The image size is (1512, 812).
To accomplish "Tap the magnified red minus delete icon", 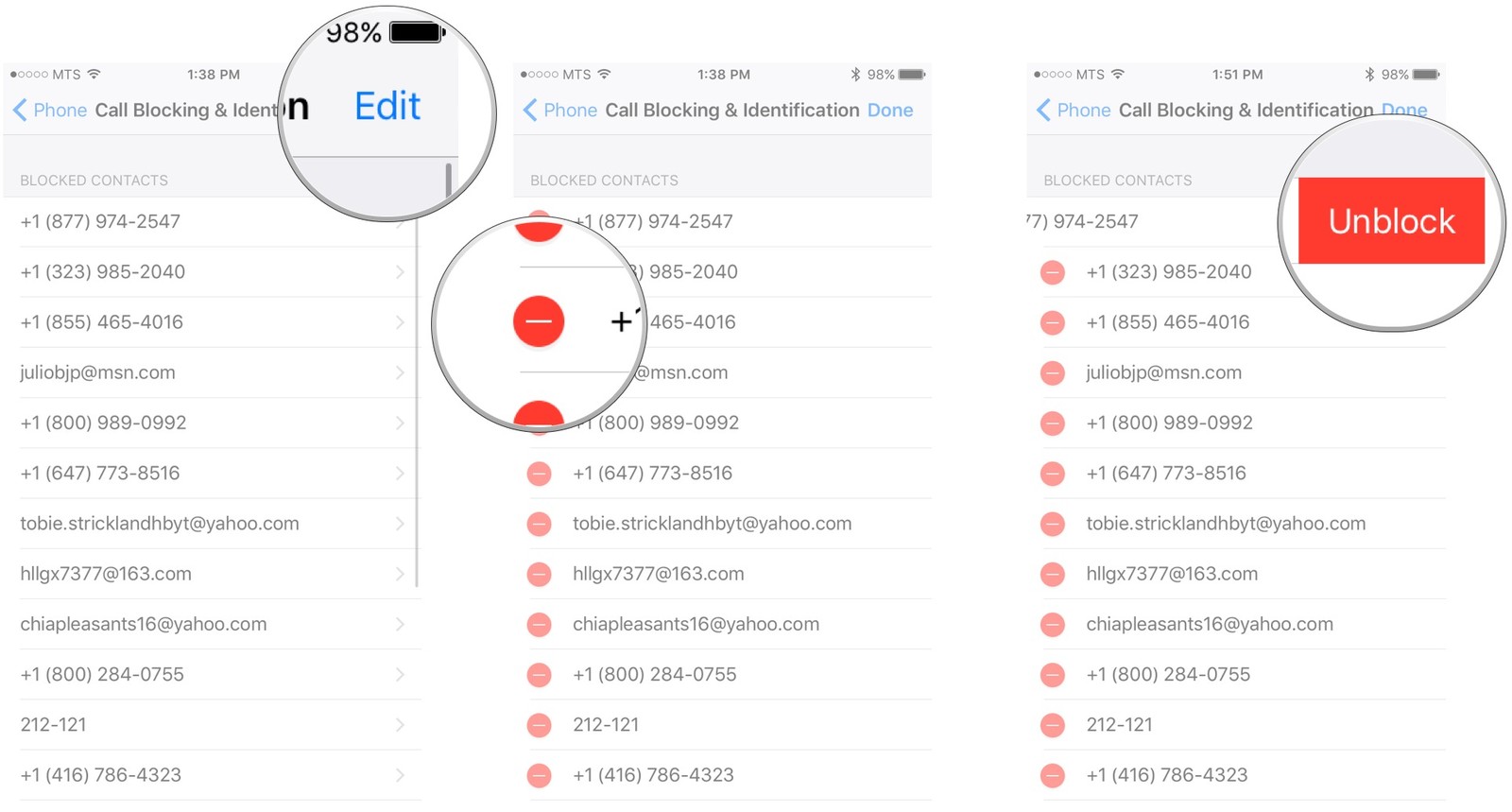I will click(539, 321).
